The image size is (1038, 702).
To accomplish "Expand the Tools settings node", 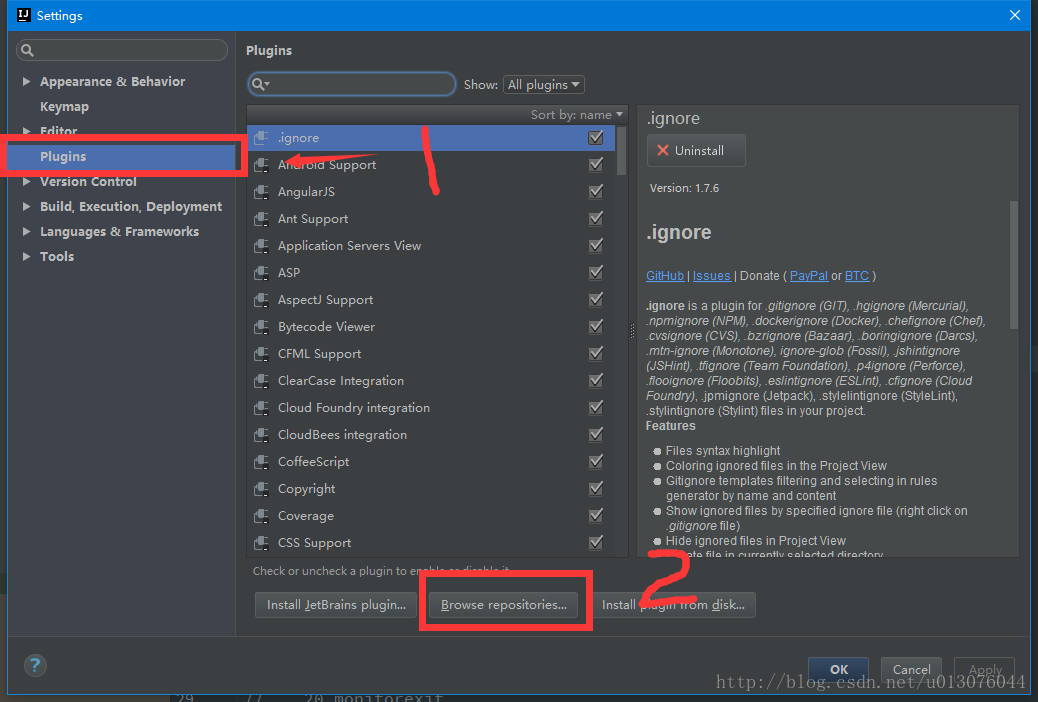I will [x=26, y=256].
